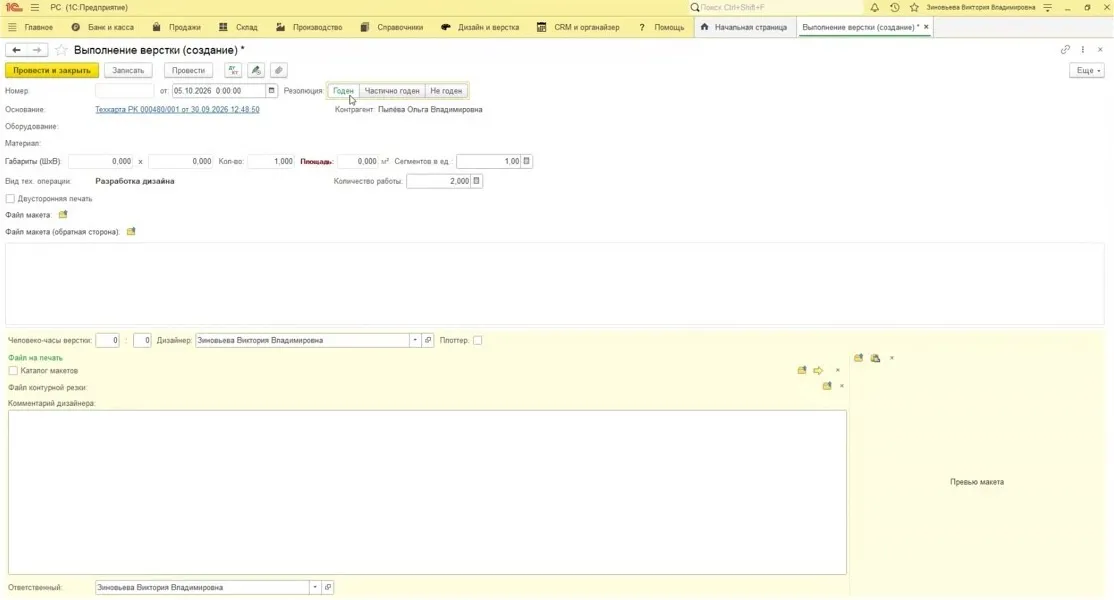Click the yellow arrow icon in Каталог макетов row
This screenshot has width=1114, height=600.
click(x=818, y=371)
